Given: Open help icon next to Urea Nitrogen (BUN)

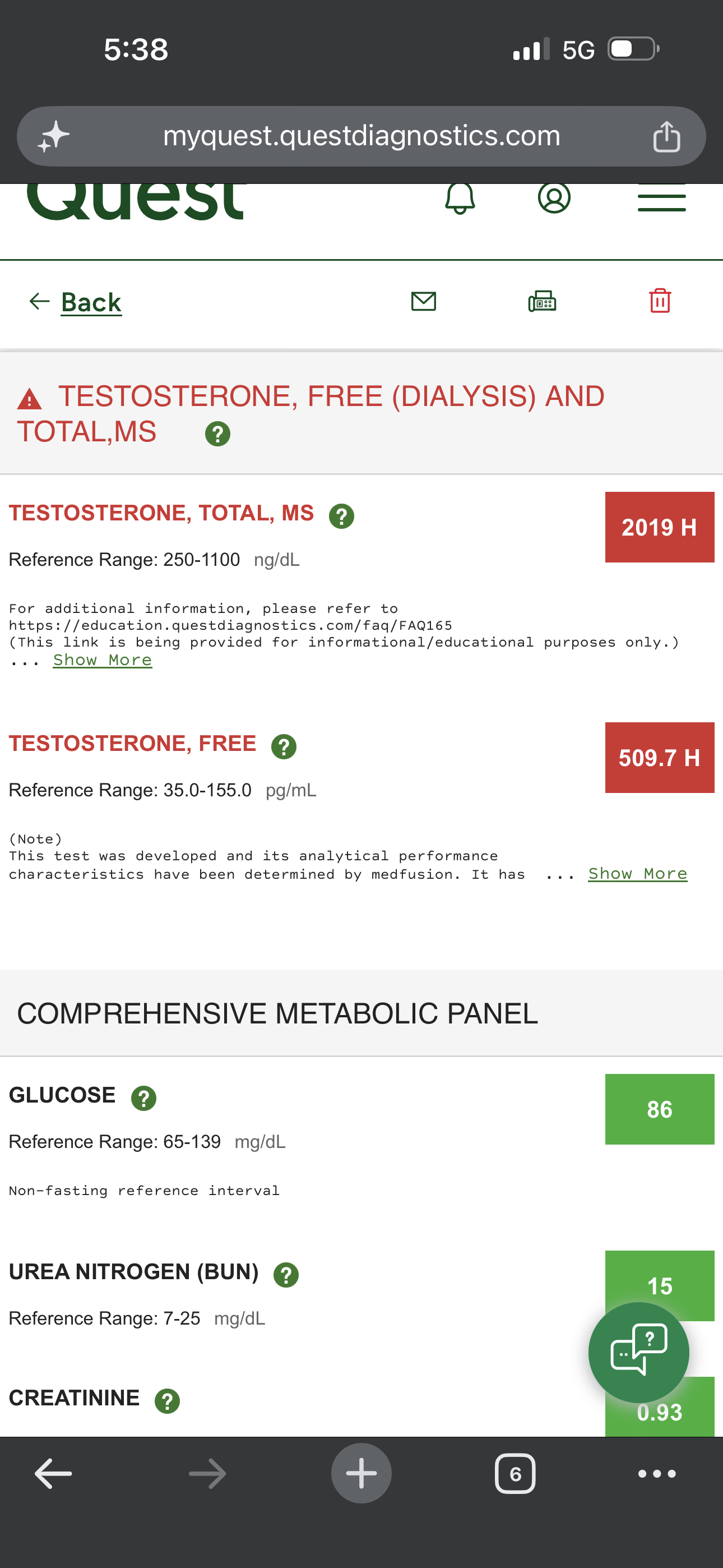Looking at the screenshot, I should tap(286, 1275).
